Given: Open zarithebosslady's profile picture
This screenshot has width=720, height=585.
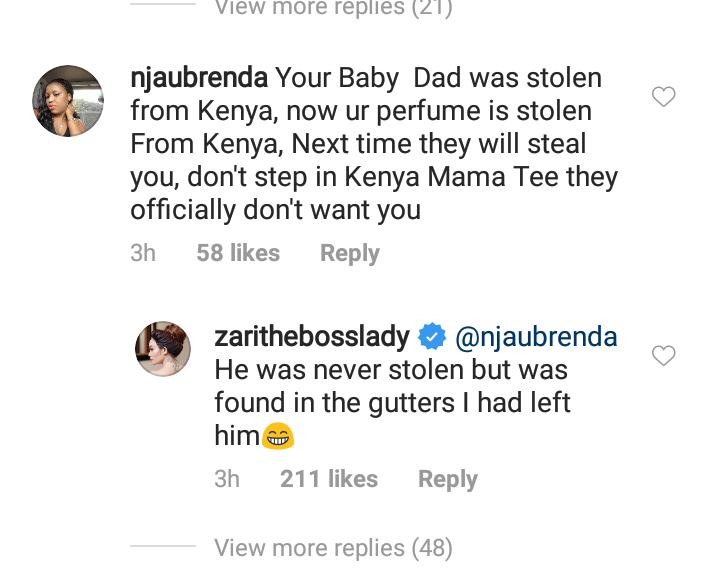Looking at the screenshot, I should 162,349.
